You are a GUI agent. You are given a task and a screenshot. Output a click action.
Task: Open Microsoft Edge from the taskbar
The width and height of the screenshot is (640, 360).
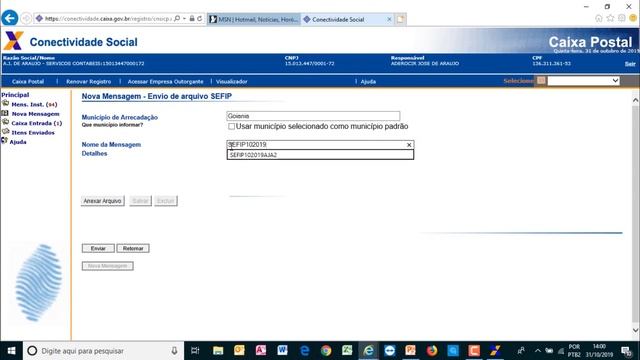[x=304, y=351]
